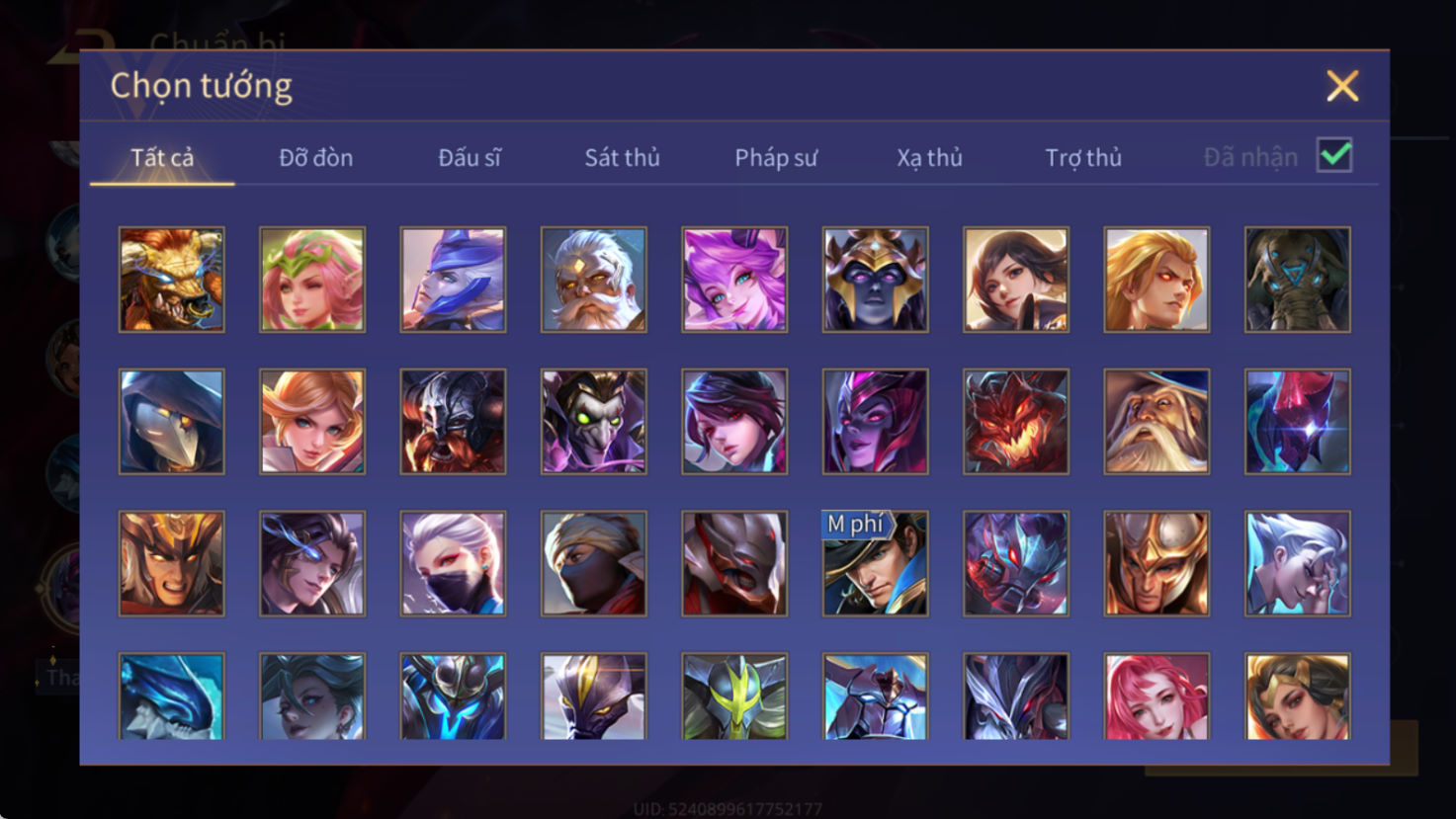Select the purple-haired girl hero portrait

(734, 280)
